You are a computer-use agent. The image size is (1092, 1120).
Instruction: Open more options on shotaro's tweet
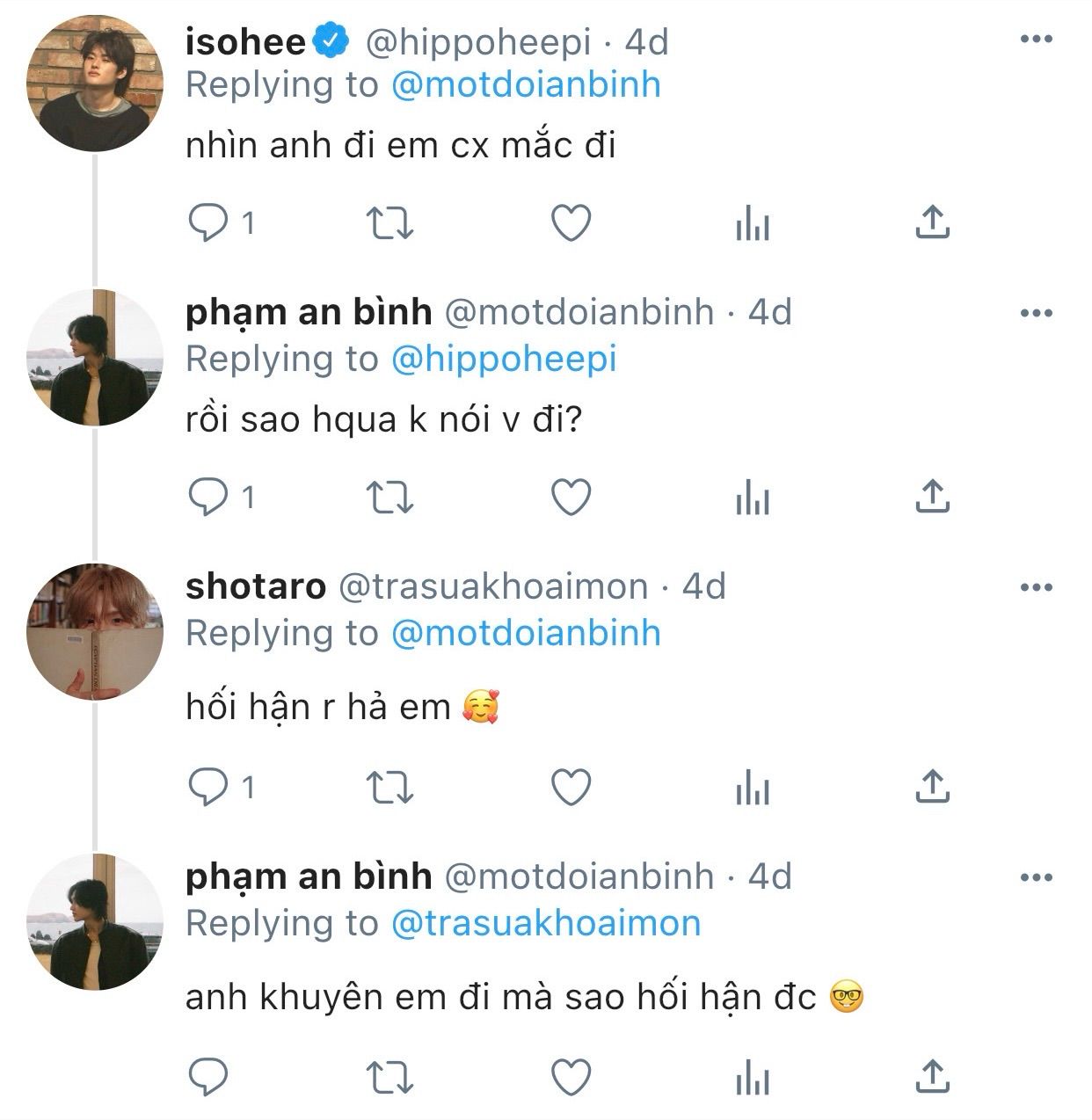click(1037, 587)
